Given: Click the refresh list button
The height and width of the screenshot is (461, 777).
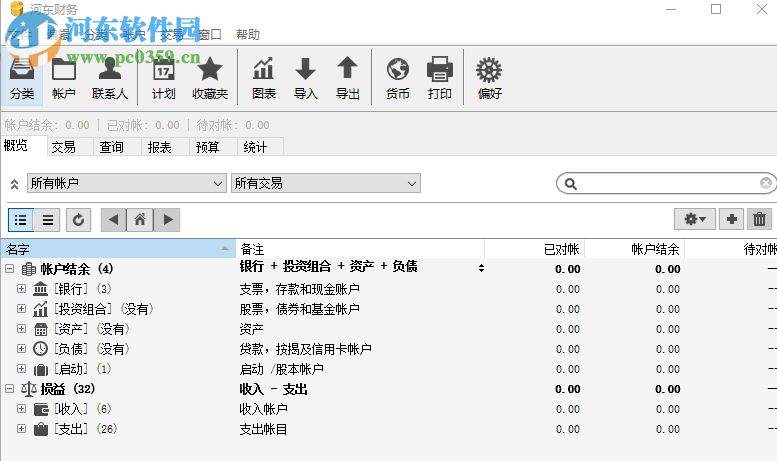Looking at the screenshot, I should 78,220.
